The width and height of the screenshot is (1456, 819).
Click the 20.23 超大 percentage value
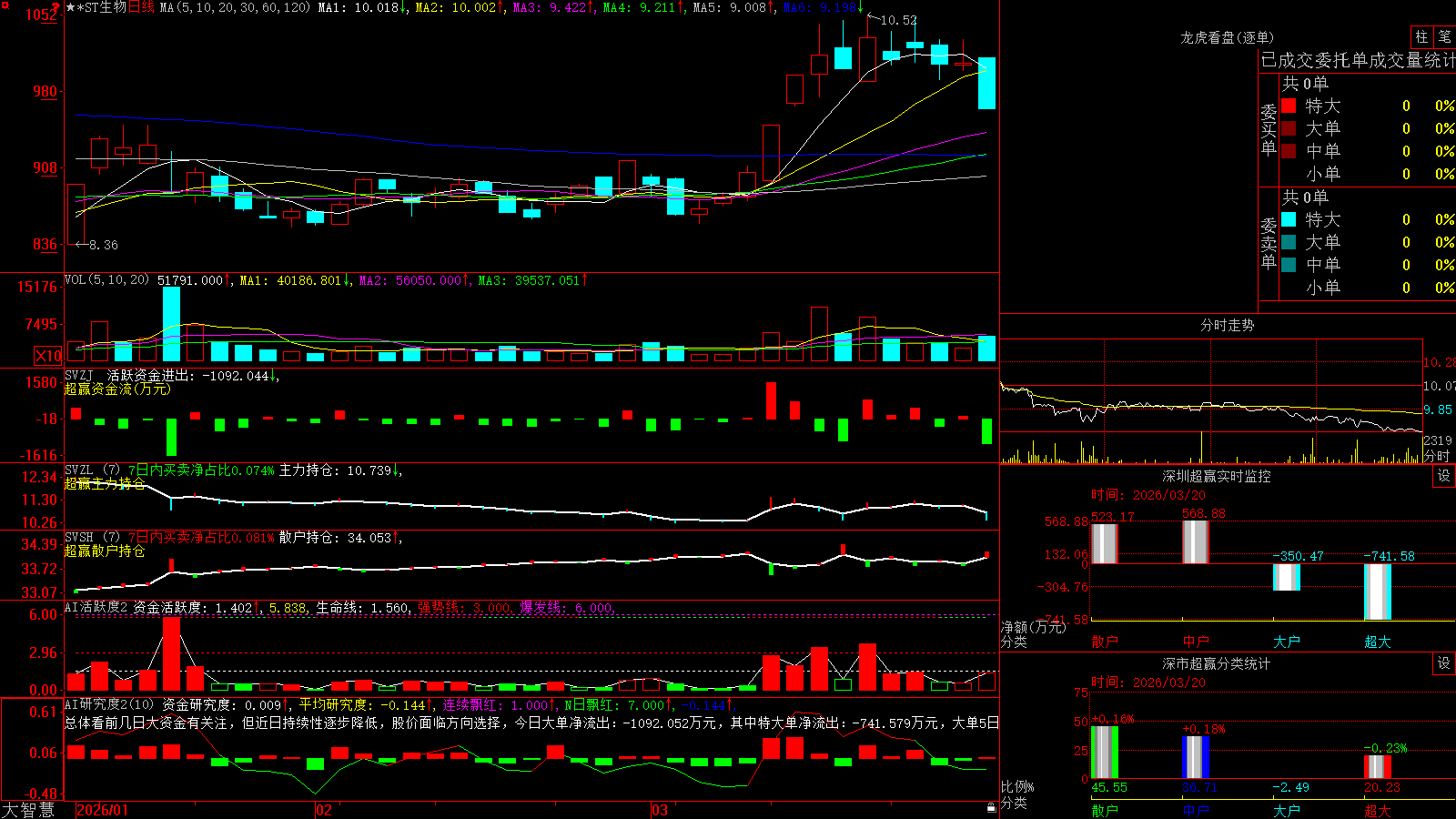click(x=1382, y=787)
